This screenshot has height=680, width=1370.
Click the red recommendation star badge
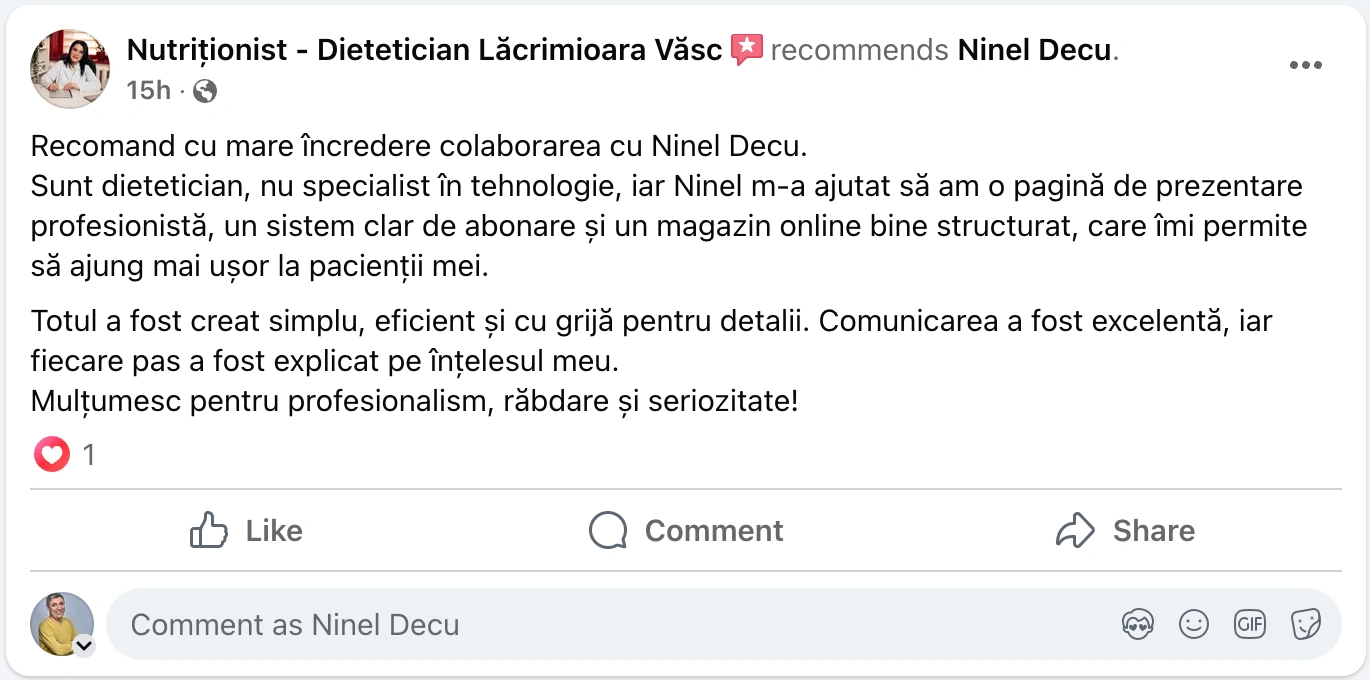click(x=746, y=49)
